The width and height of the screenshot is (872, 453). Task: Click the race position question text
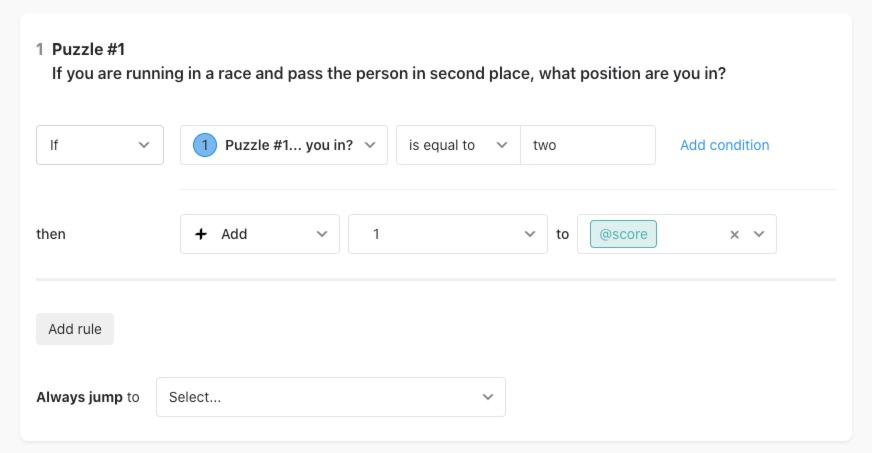(x=389, y=73)
